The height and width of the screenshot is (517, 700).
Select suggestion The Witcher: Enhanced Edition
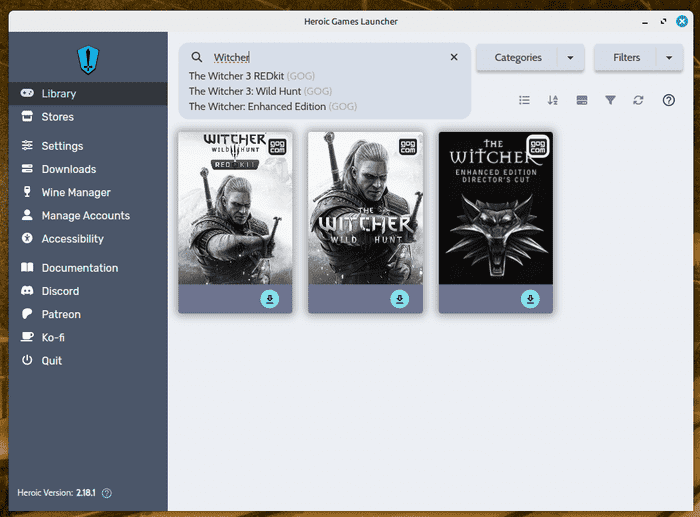[273, 106]
